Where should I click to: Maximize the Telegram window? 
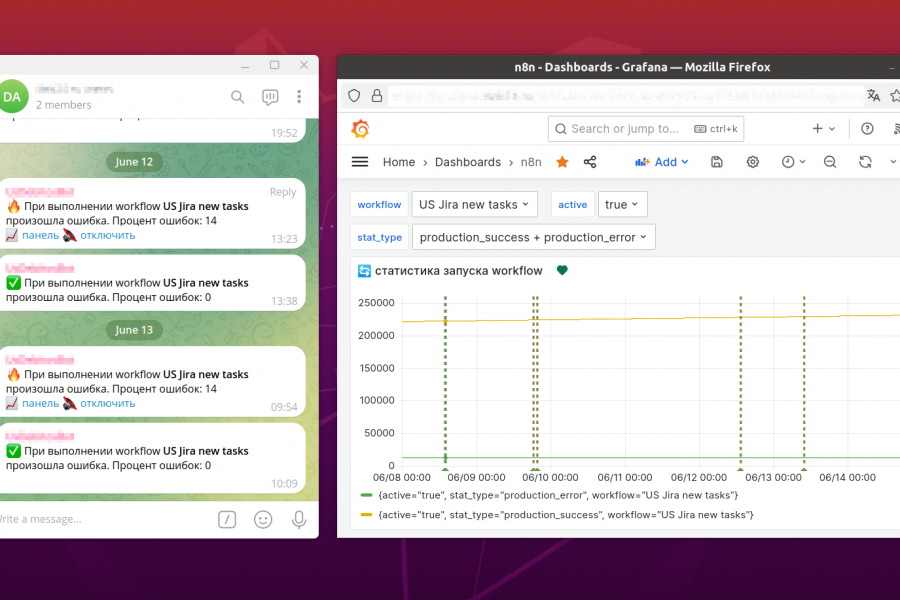click(x=274, y=65)
